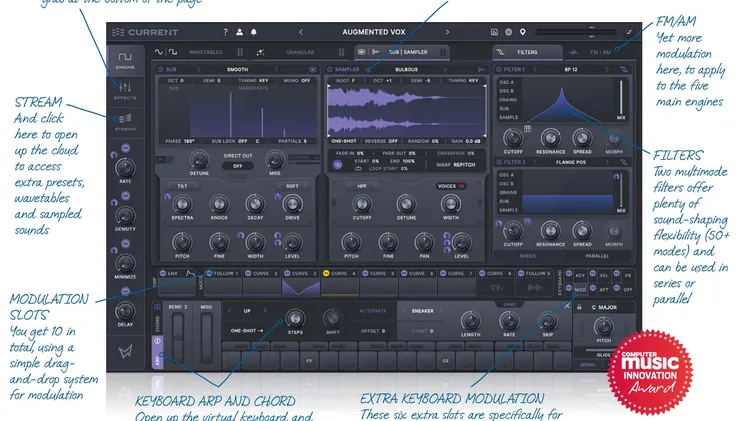Click the granular dots icon
Image resolution: width=750 pixels, height=421 pixels.
[x=260, y=52]
